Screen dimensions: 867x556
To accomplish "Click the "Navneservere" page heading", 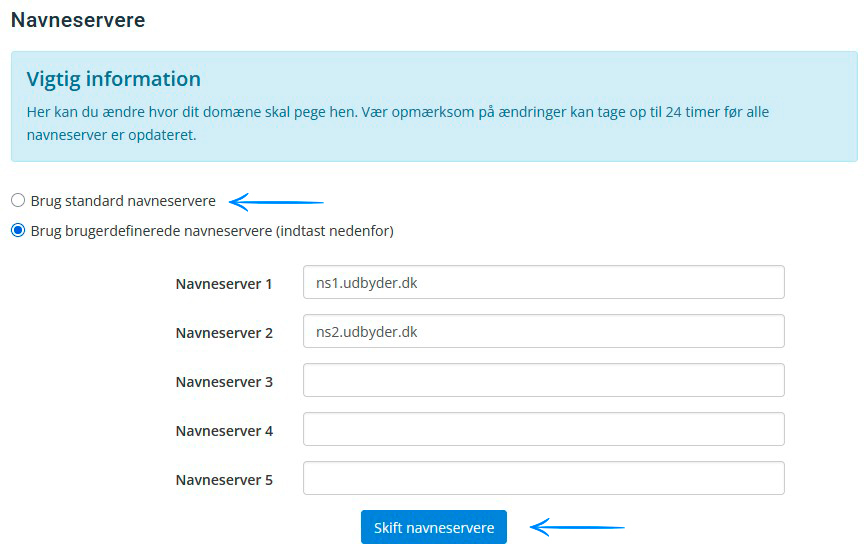I will click(78, 20).
